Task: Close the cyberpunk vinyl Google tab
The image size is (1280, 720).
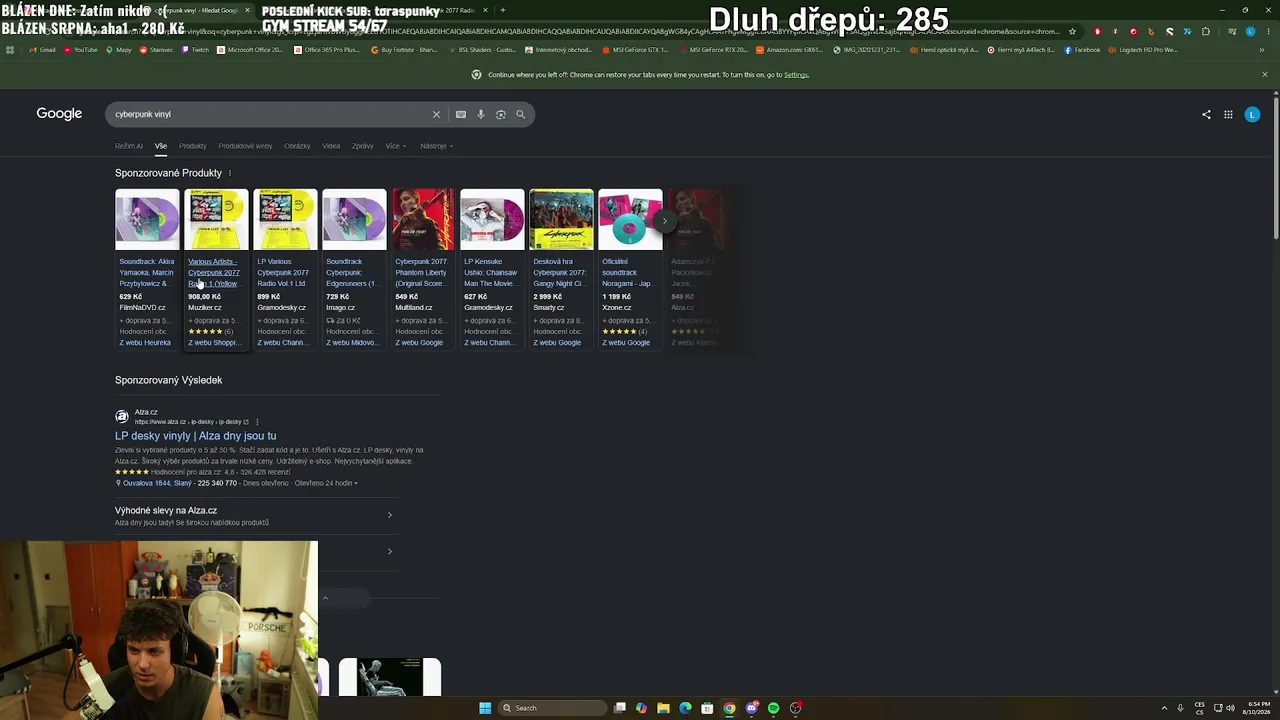Action: click(x=247, y=10)
